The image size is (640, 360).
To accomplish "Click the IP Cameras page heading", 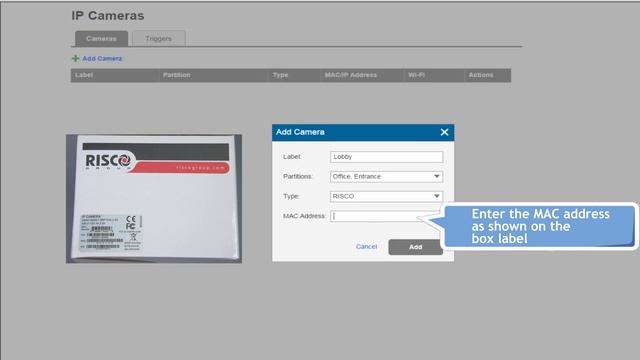I will click(108, 16).
